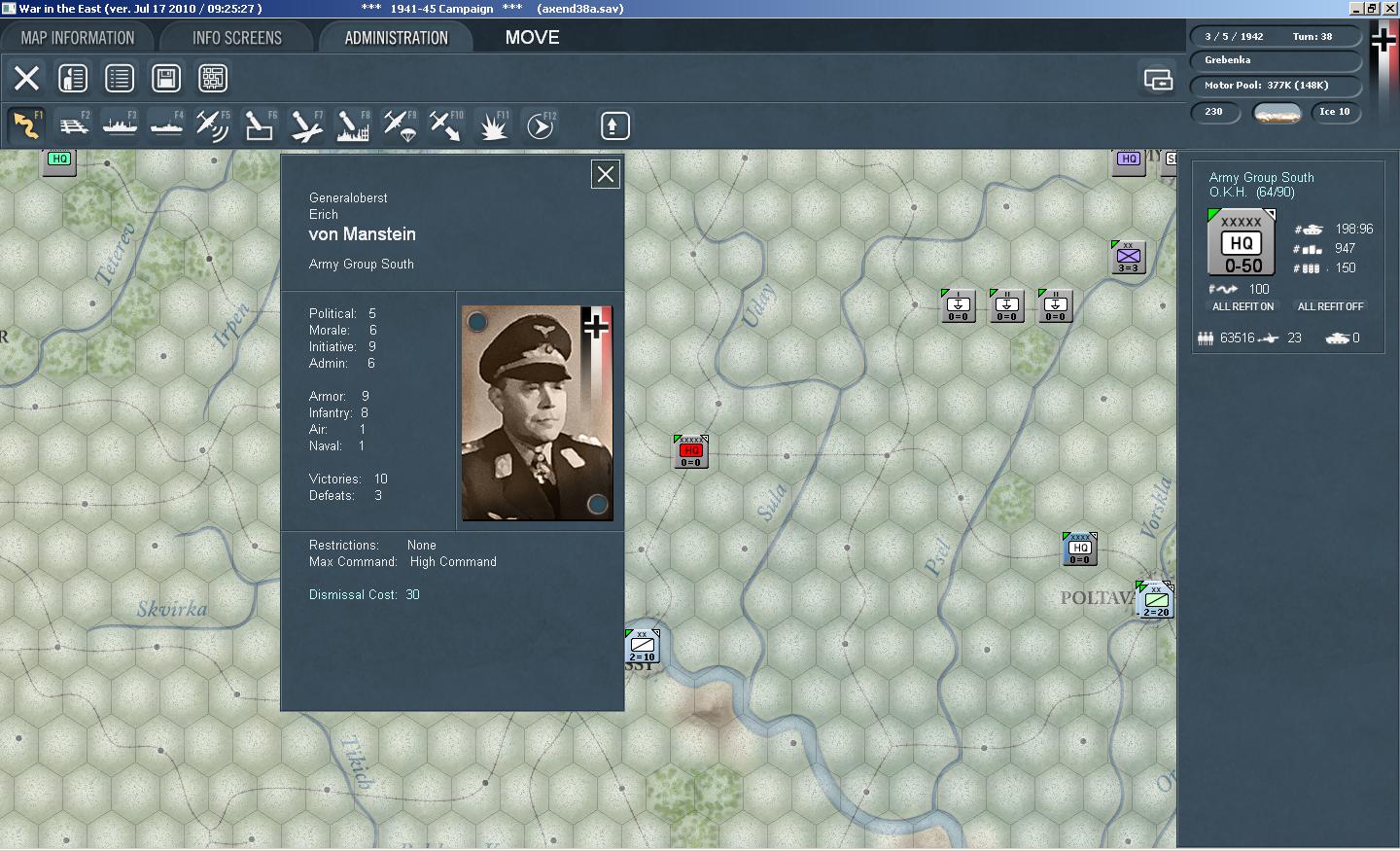
Task: Select F11 explosion icon
Action: pyautogui.click(x=493, y=125)
